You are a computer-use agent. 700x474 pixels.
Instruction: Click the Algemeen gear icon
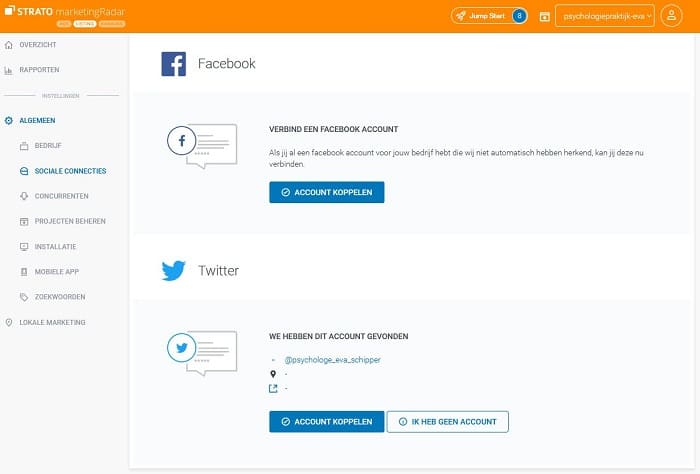tap(8, 121)
